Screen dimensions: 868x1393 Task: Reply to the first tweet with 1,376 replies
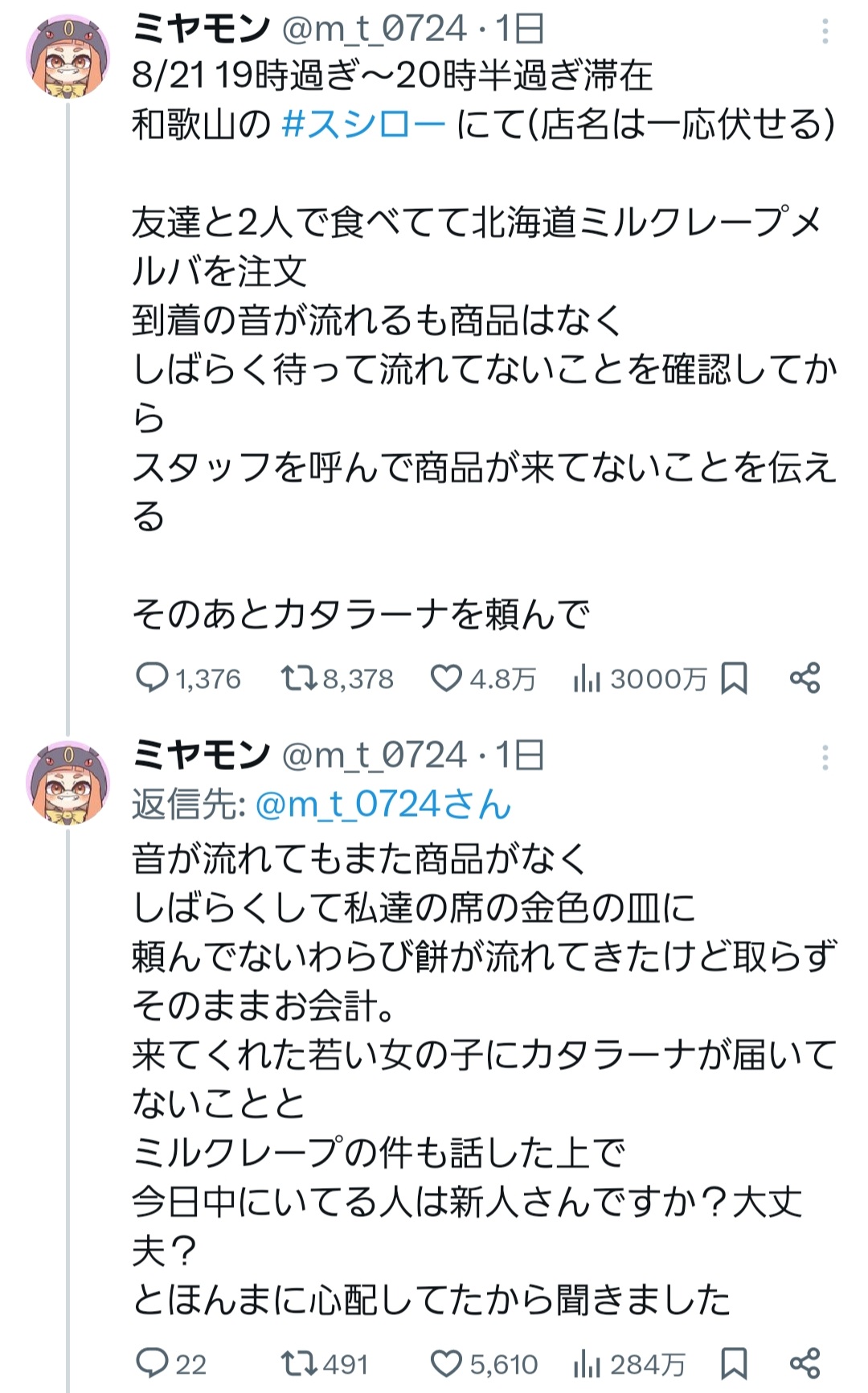153,678
